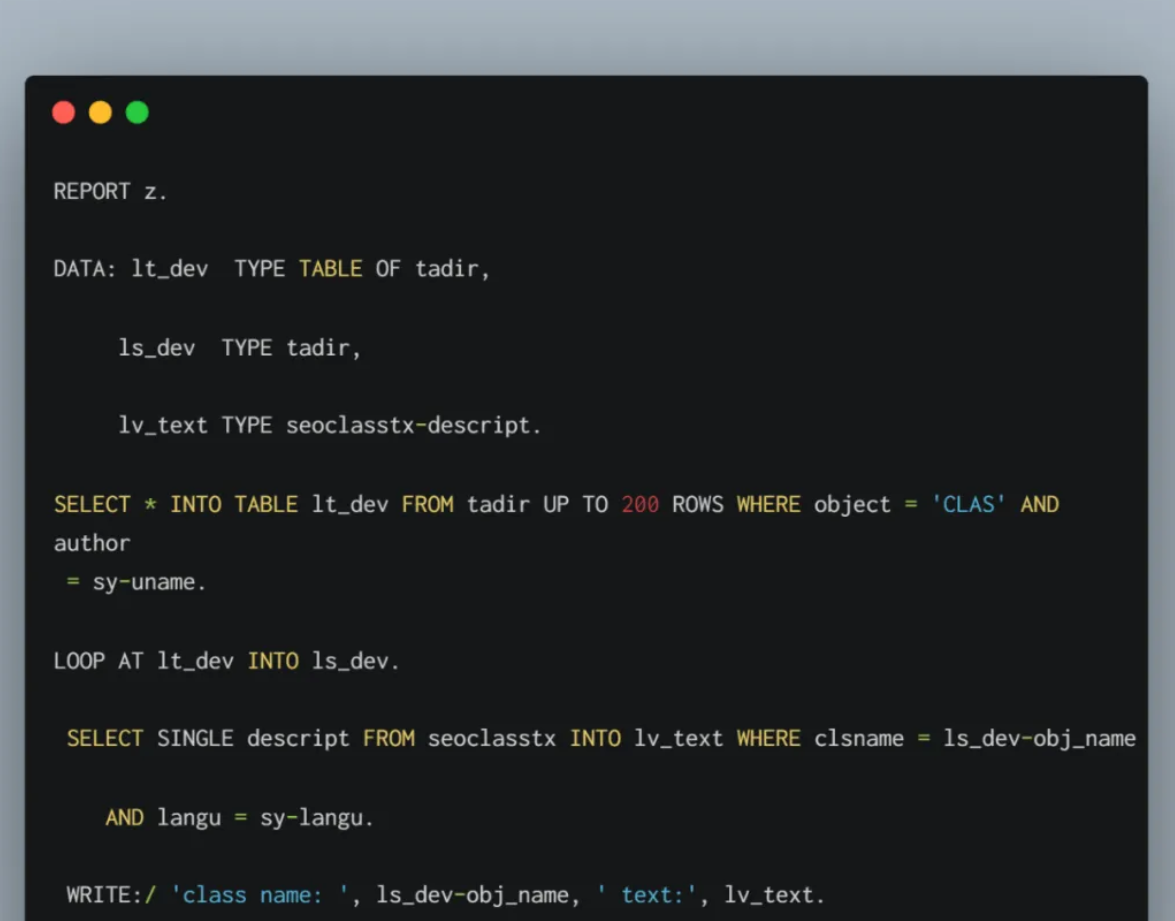Click the yellow TABLE keyword after TYPE
The height and width of the screenshot is (921, 1175).
[330, 269]
